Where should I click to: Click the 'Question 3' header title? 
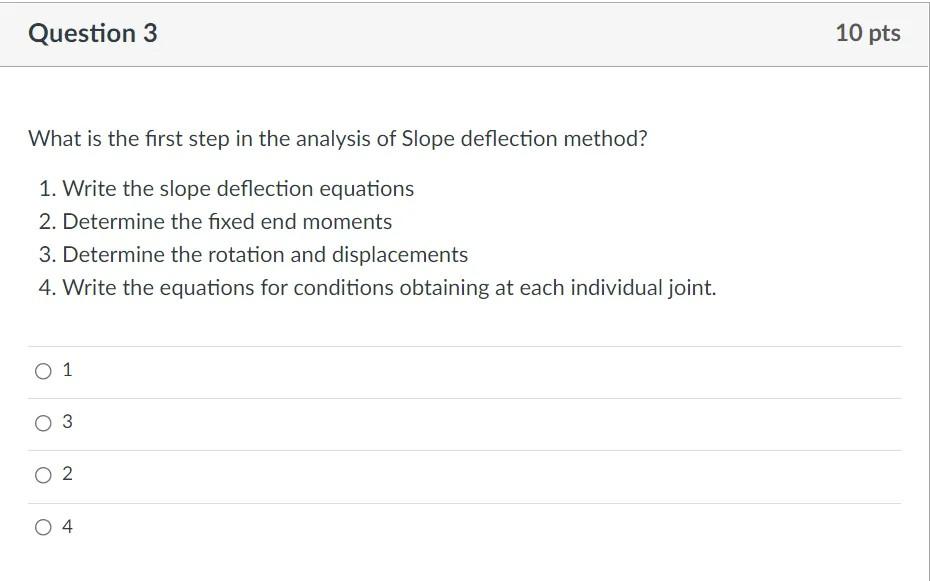pos(93,33)
